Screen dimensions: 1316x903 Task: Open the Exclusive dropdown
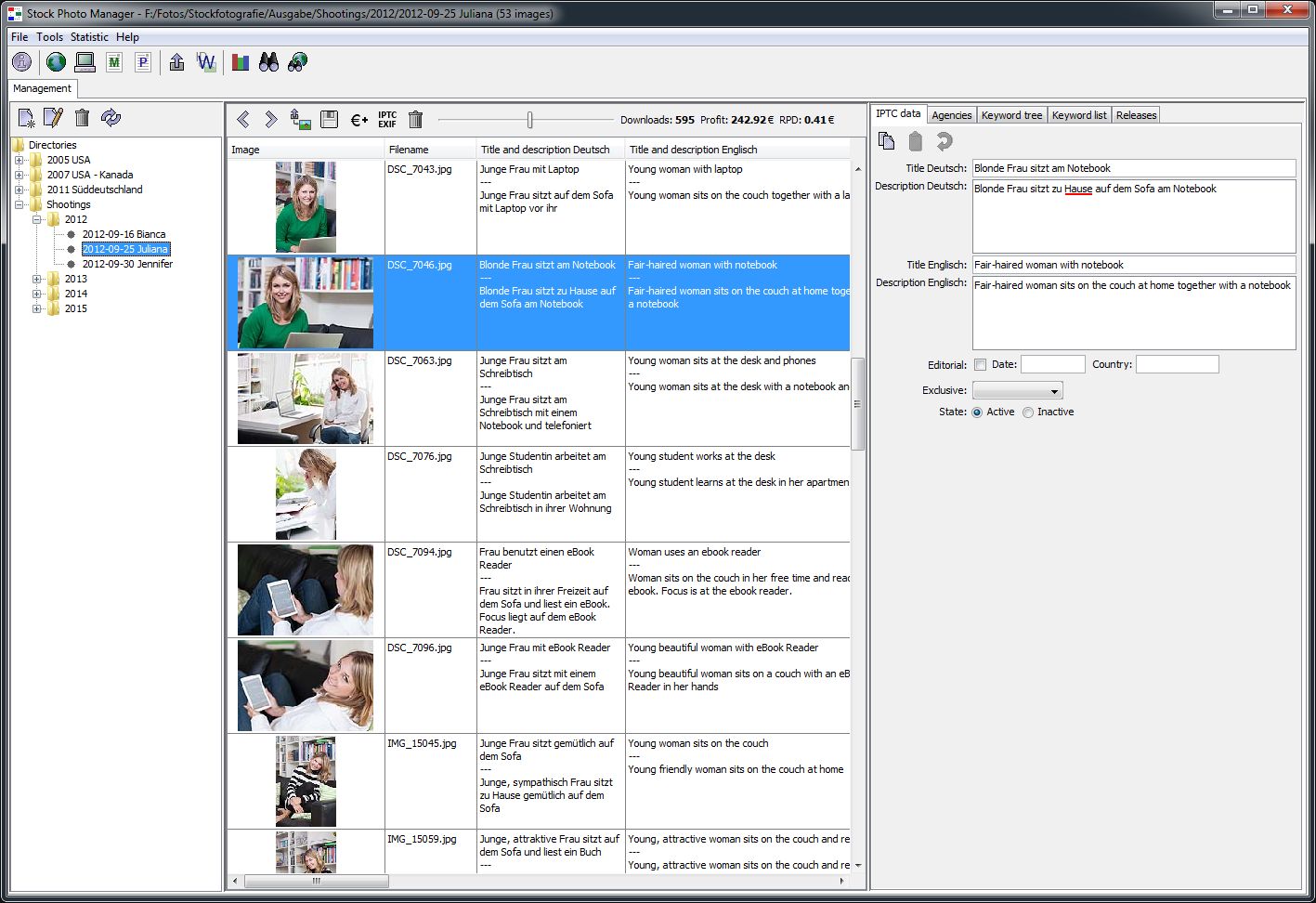click(1017, 391)
